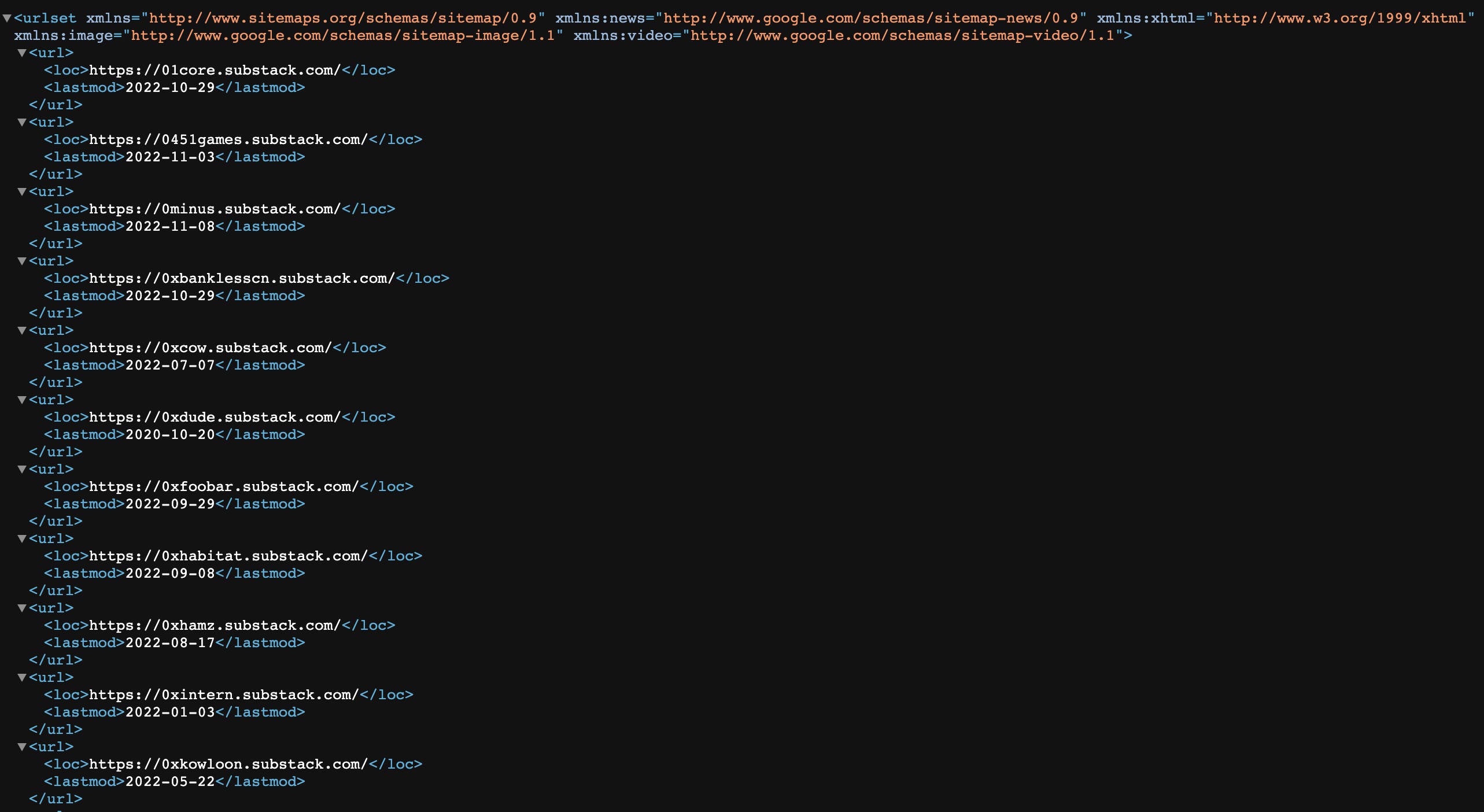Click the 2022-09-08 lastmod date
The width and height of the screenshot is (1484, 812).
(171, 574)
